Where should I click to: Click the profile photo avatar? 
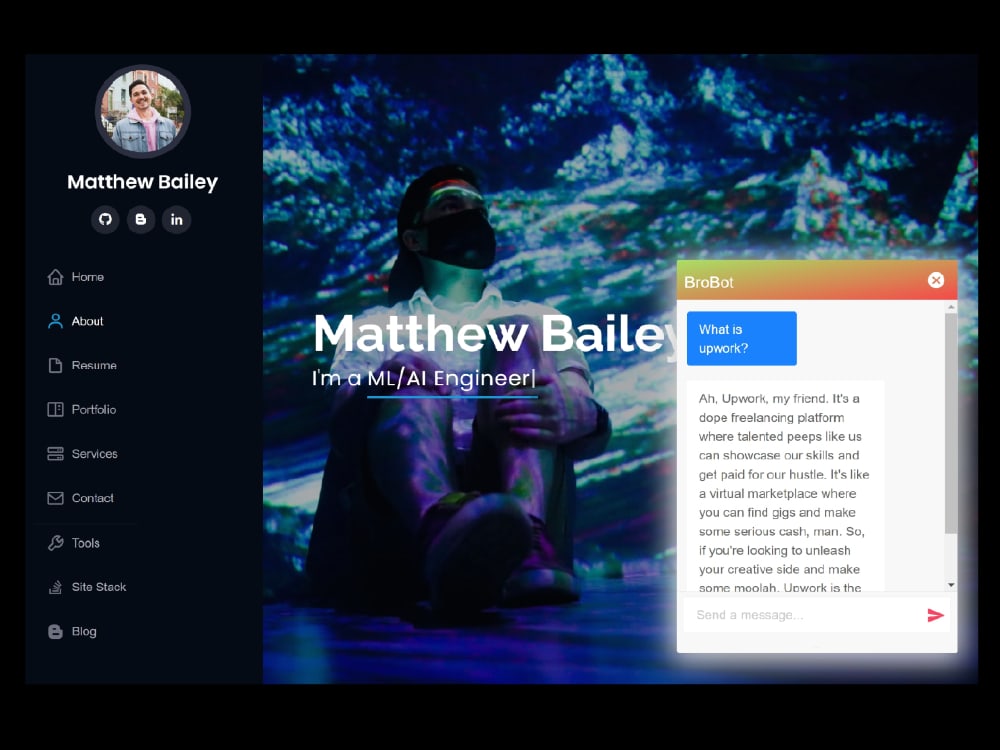click(143, 111)
